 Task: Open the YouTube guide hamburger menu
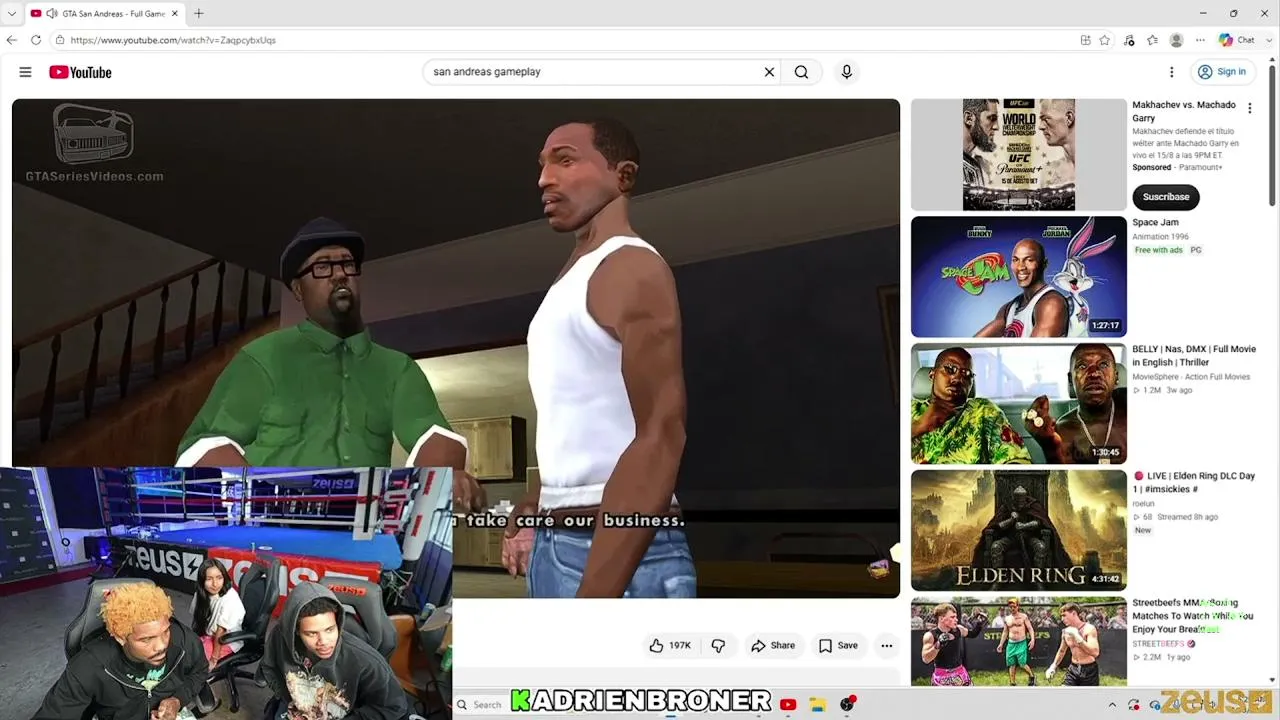coord(25,72)
